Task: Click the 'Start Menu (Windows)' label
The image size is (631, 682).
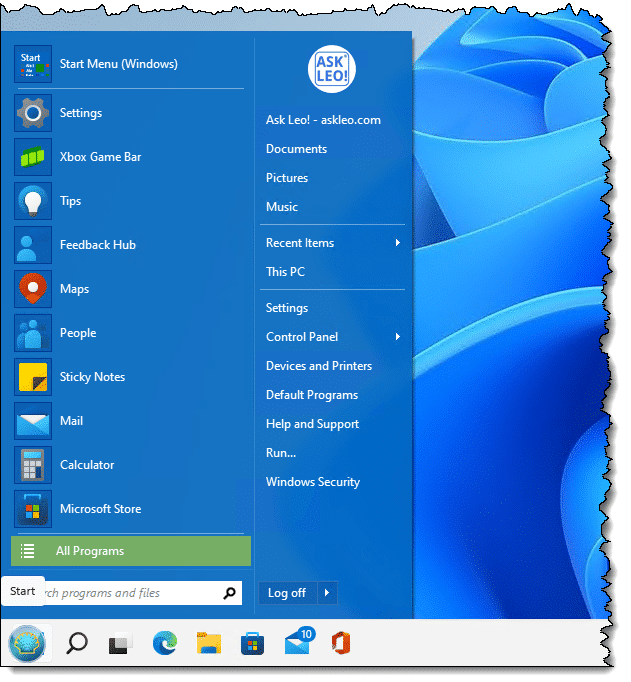Action: point(119,64)
